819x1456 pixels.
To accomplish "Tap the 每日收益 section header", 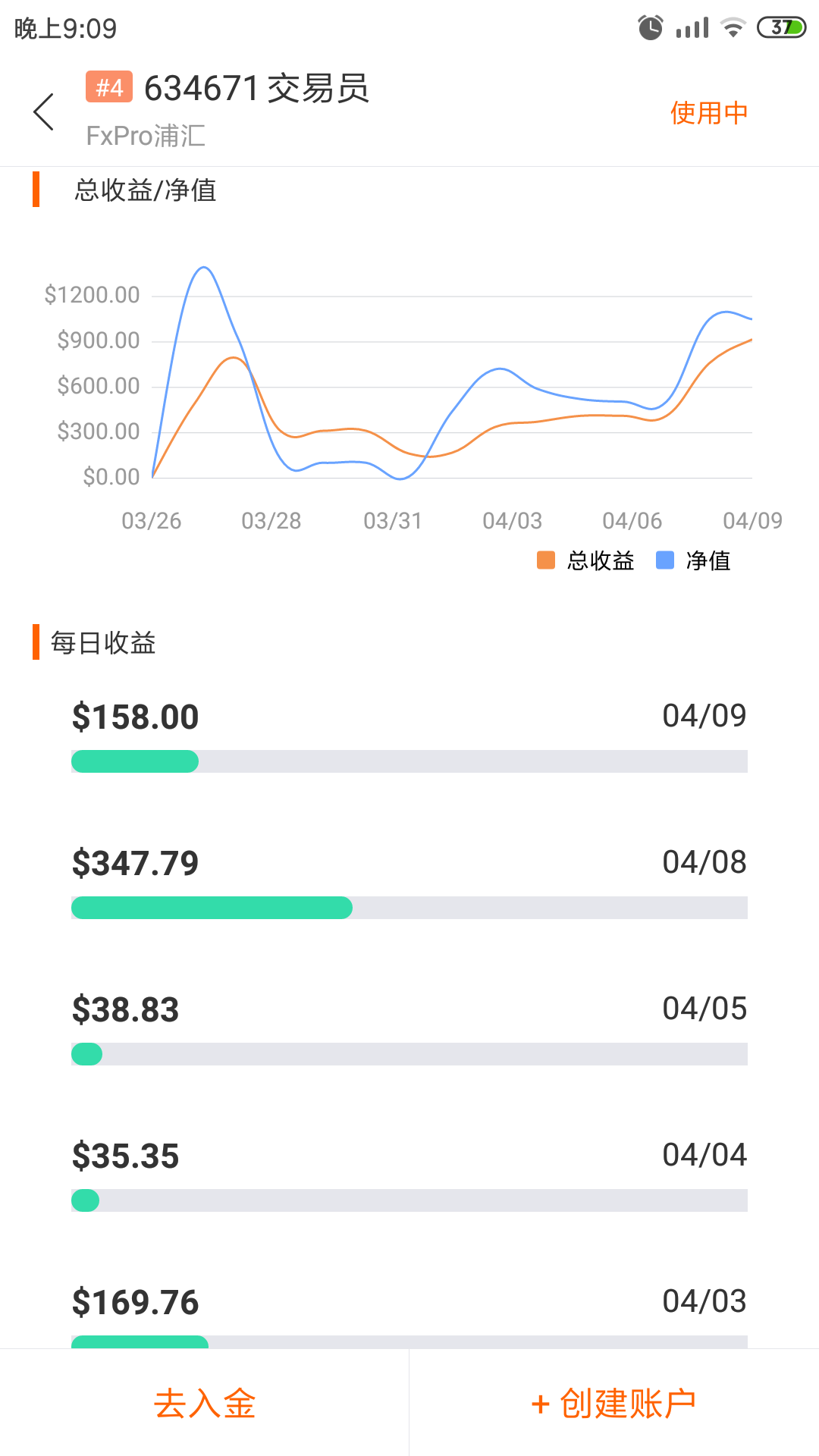I will point(103,643).
